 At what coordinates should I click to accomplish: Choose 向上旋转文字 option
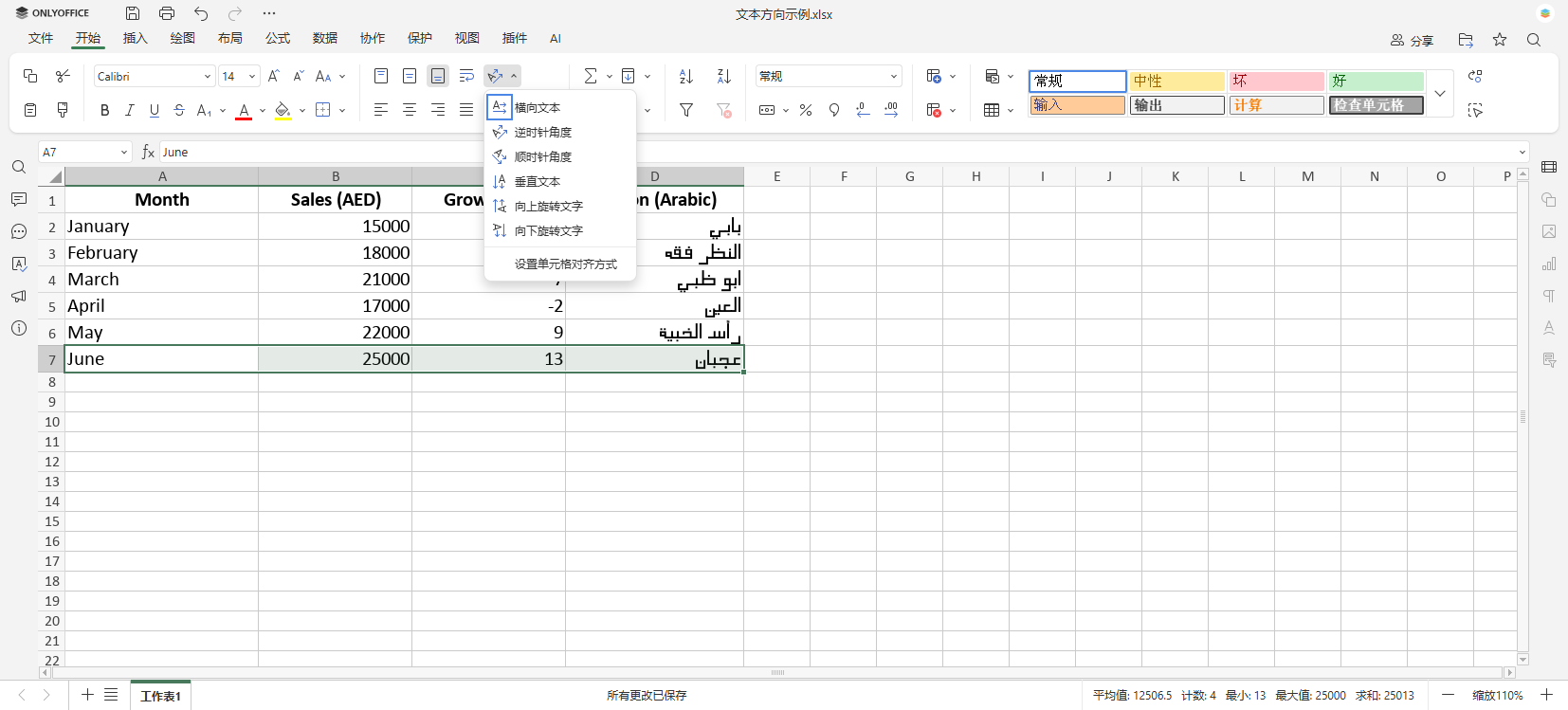coord(559,206)
